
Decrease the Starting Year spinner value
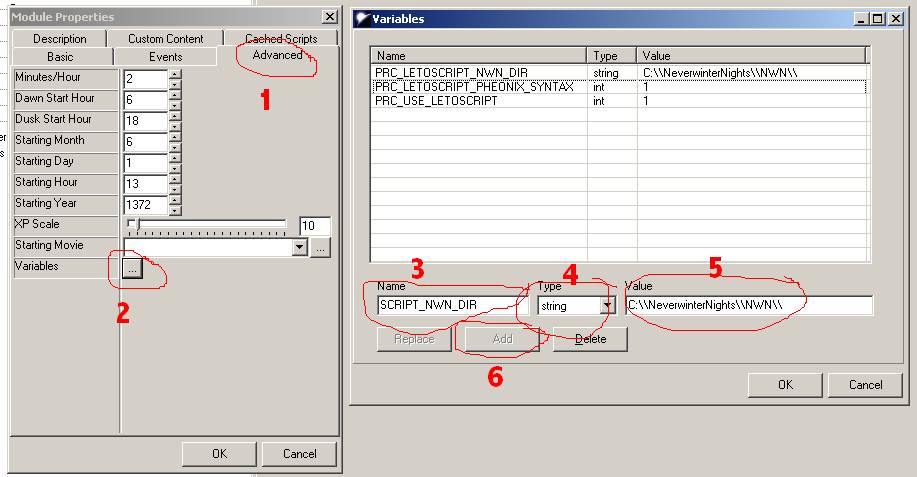[x=175, y=209]
